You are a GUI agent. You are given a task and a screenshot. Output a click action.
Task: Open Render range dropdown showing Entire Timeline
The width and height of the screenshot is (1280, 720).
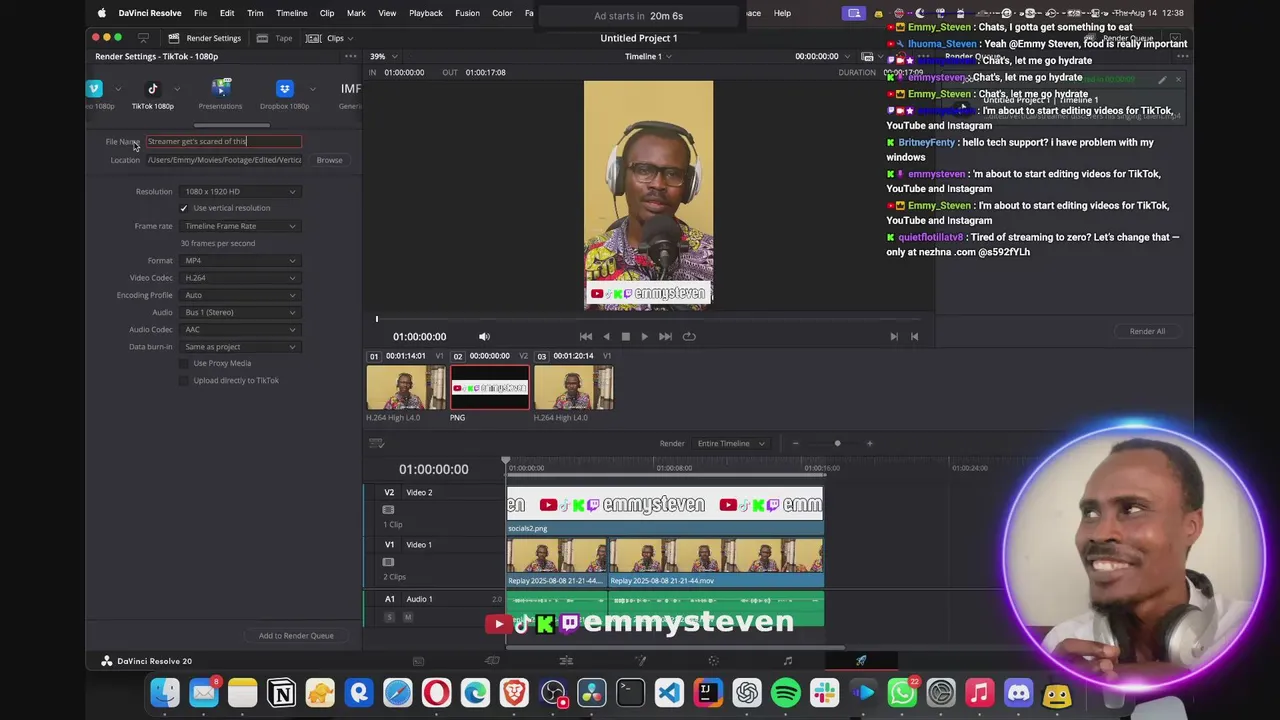(731, 444)
